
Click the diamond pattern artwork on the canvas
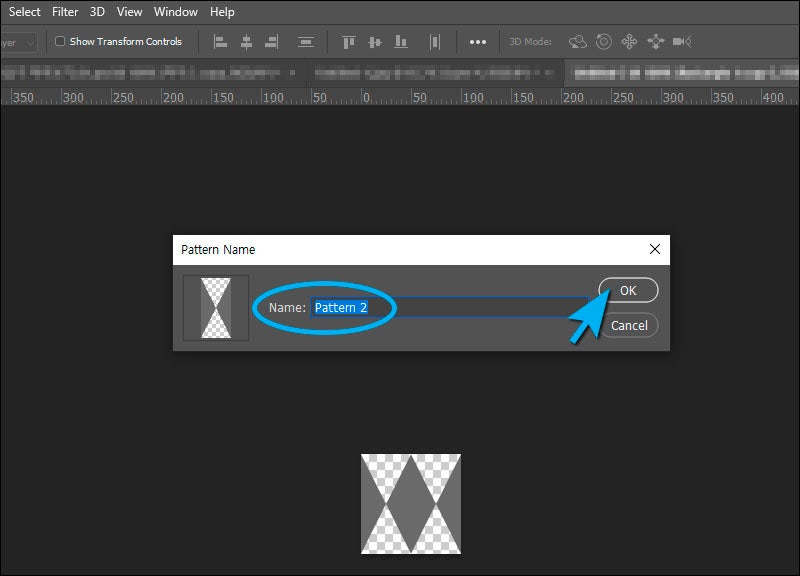(x=411, y=504)
